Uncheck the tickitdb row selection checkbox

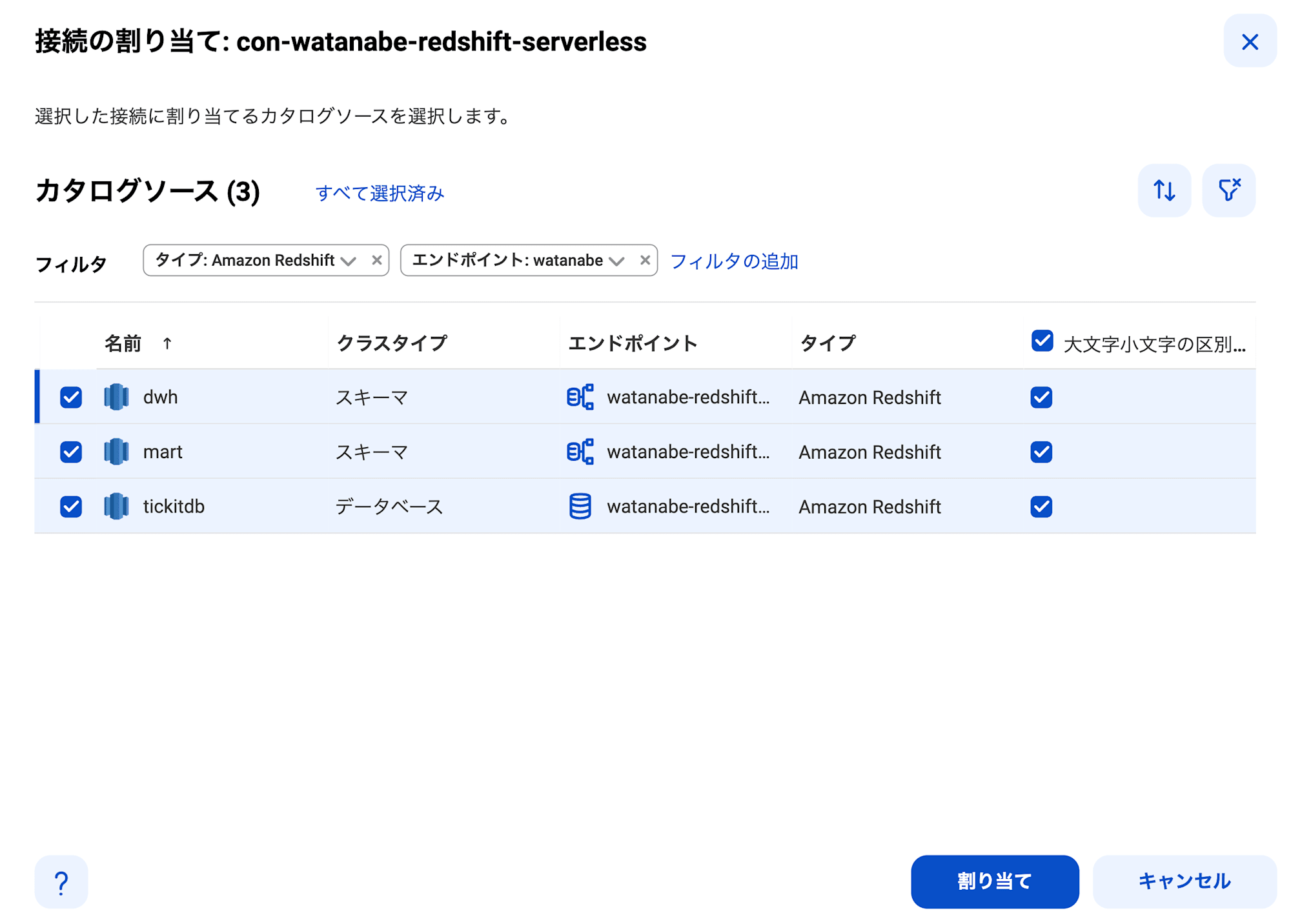pos(71,507)
